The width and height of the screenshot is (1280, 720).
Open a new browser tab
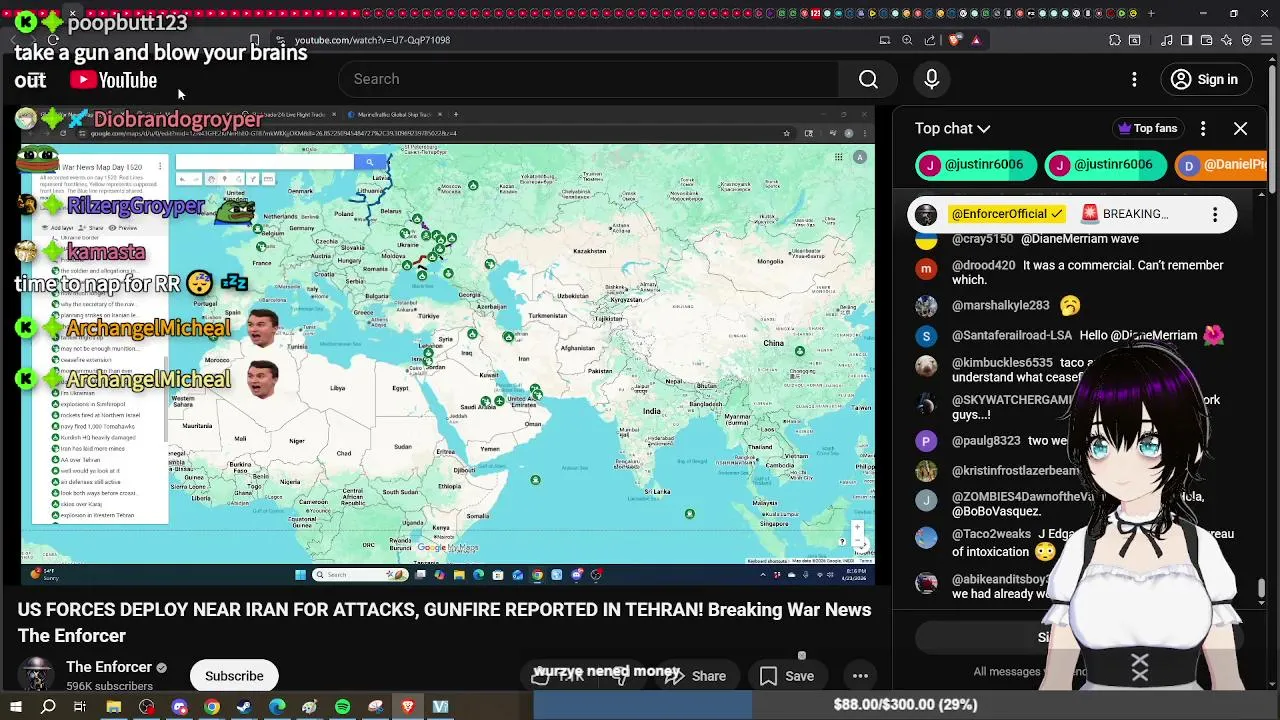coord(1151,13)
